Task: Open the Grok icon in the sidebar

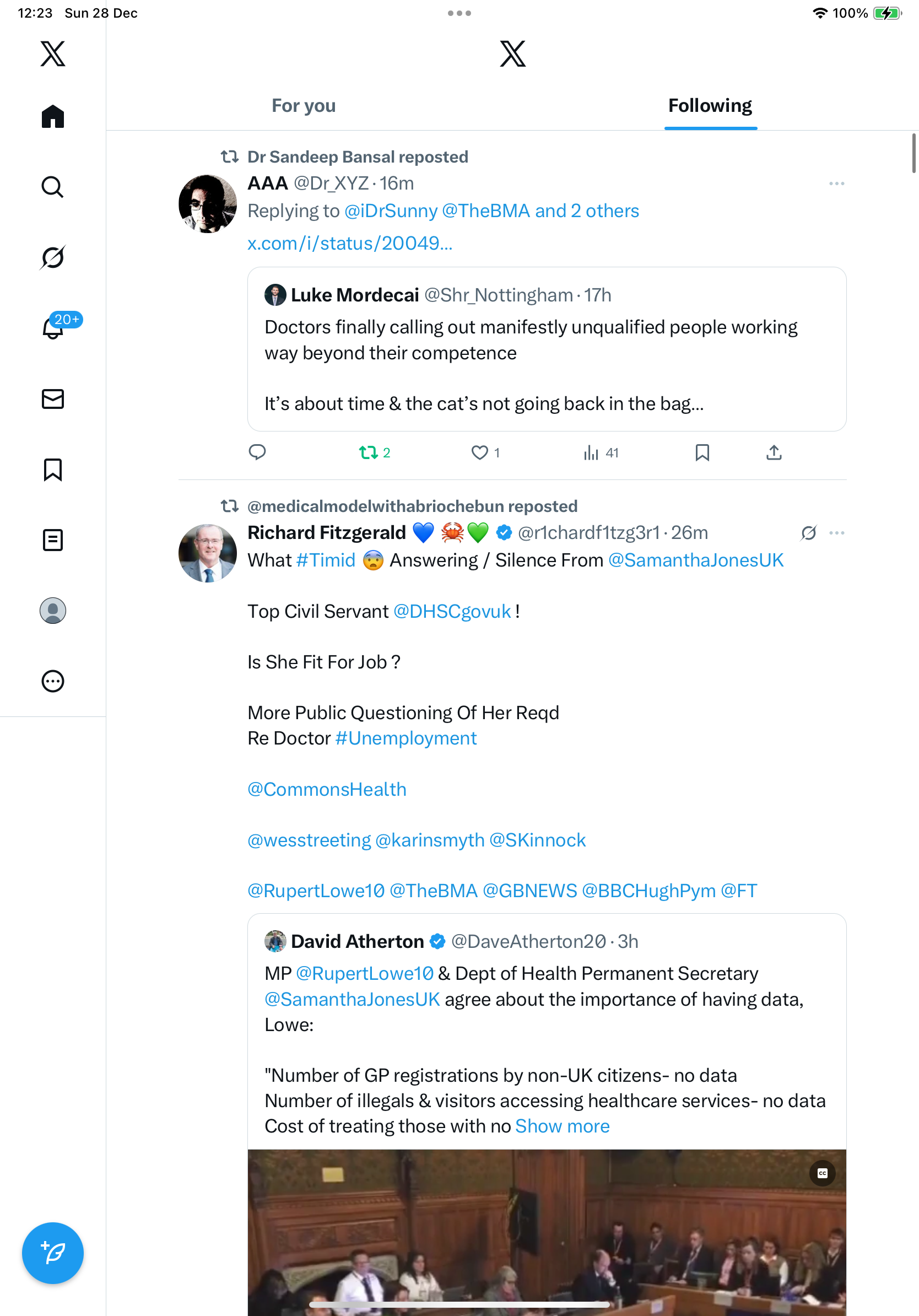Action: 53,258
